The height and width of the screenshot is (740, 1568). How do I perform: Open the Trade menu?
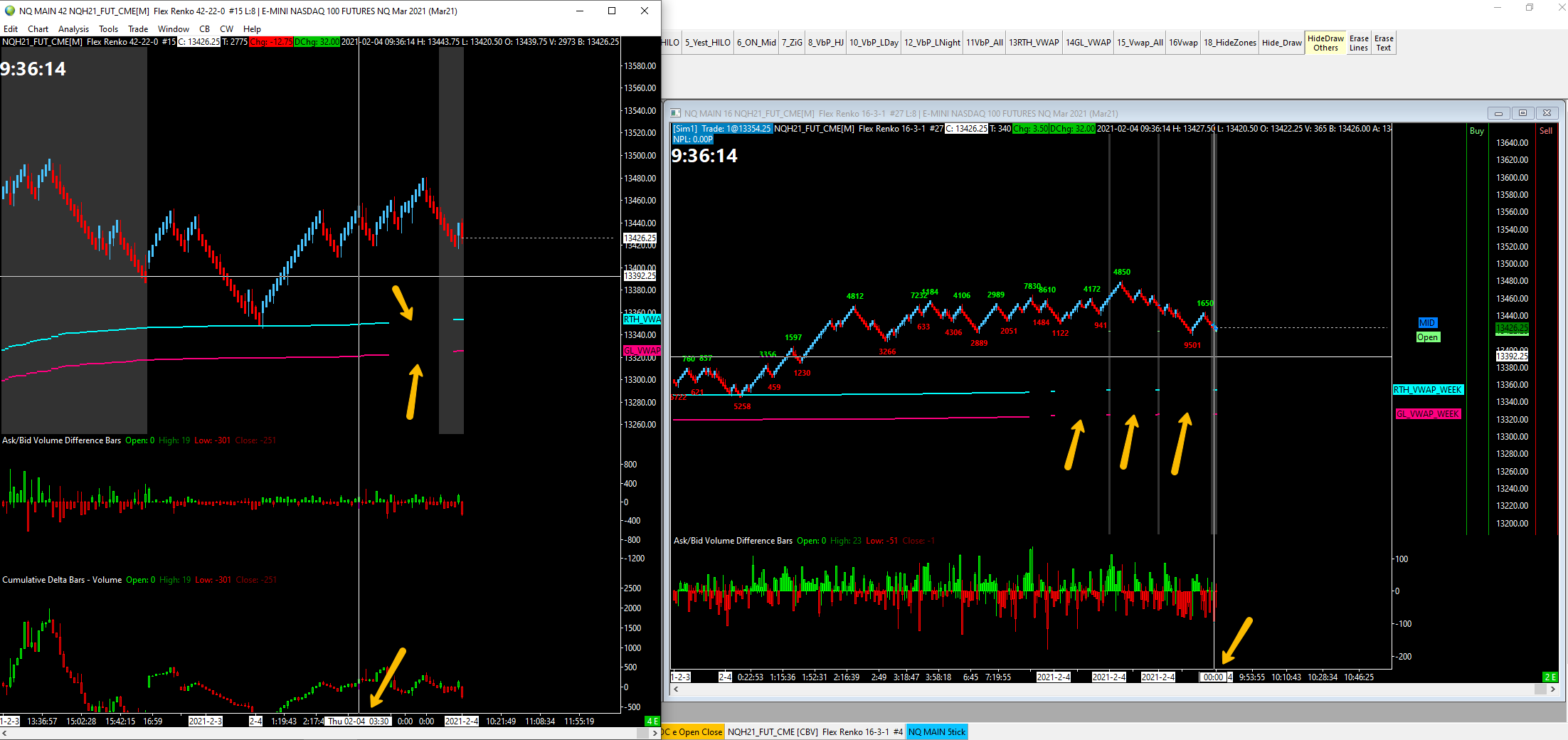coord(138,29)
